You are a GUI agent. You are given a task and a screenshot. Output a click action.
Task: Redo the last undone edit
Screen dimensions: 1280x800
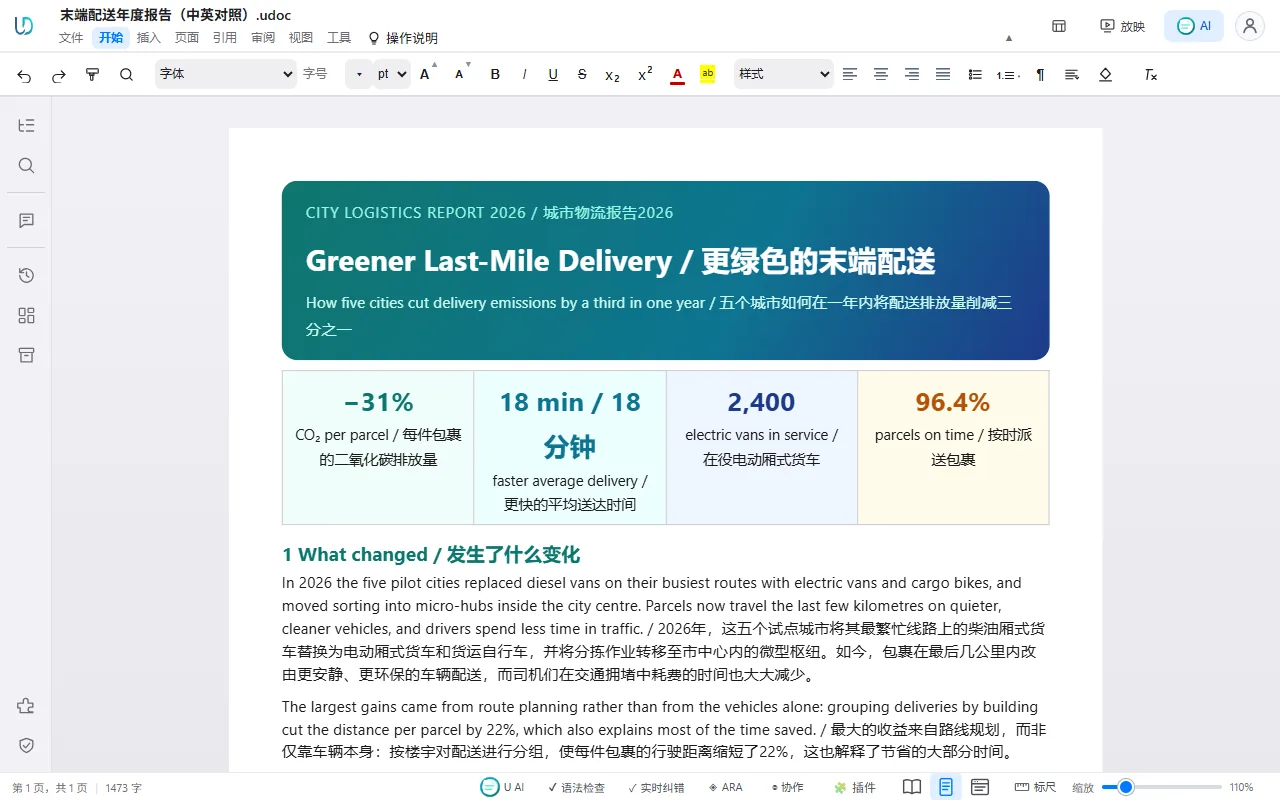(x=59, y=75)
